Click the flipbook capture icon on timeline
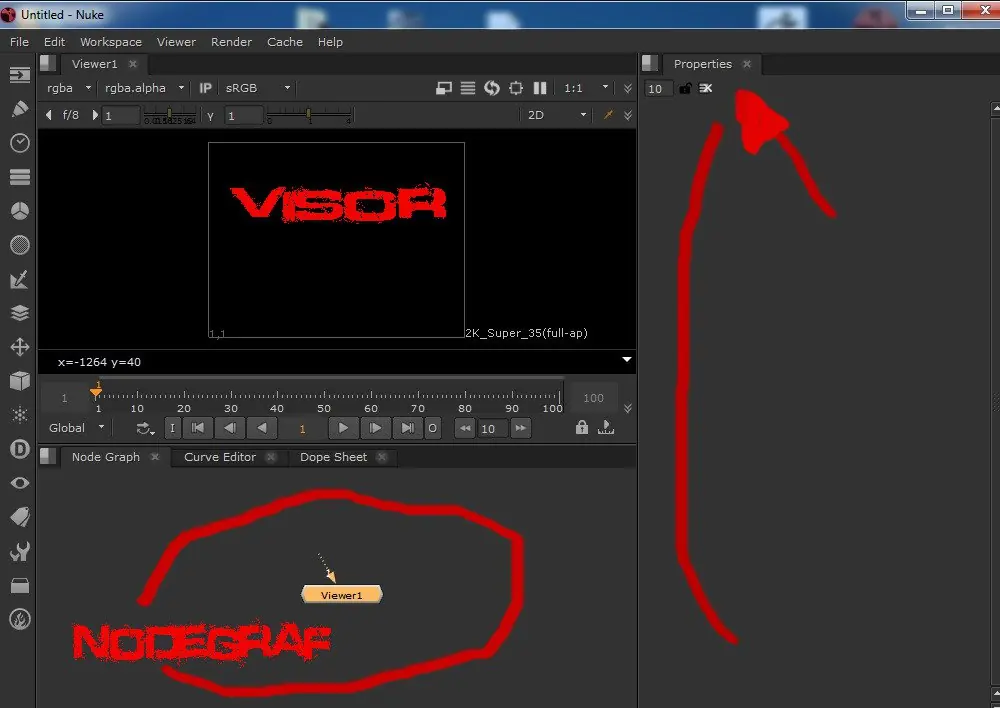Viewport: 1000px width, 708px height. [x=606, y=427]
